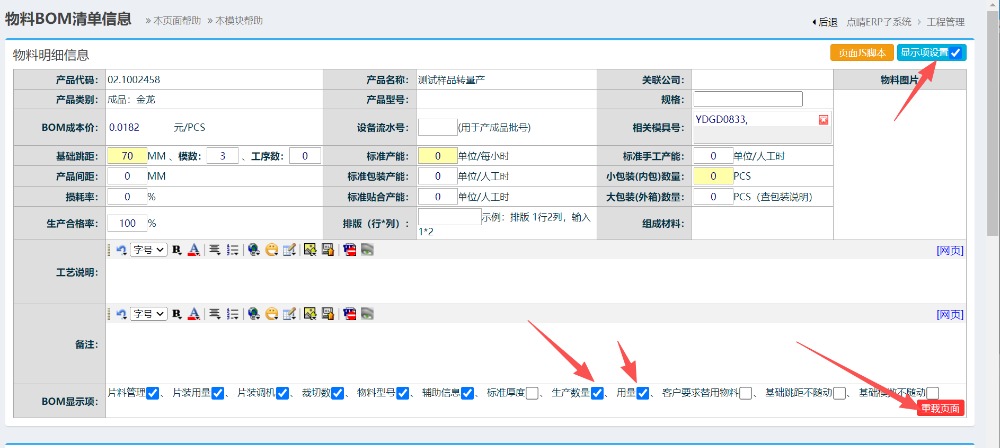Enable 标准厚度 checkbox
1000x448 pixels.
pyautogui.click(x=533, y=393)
